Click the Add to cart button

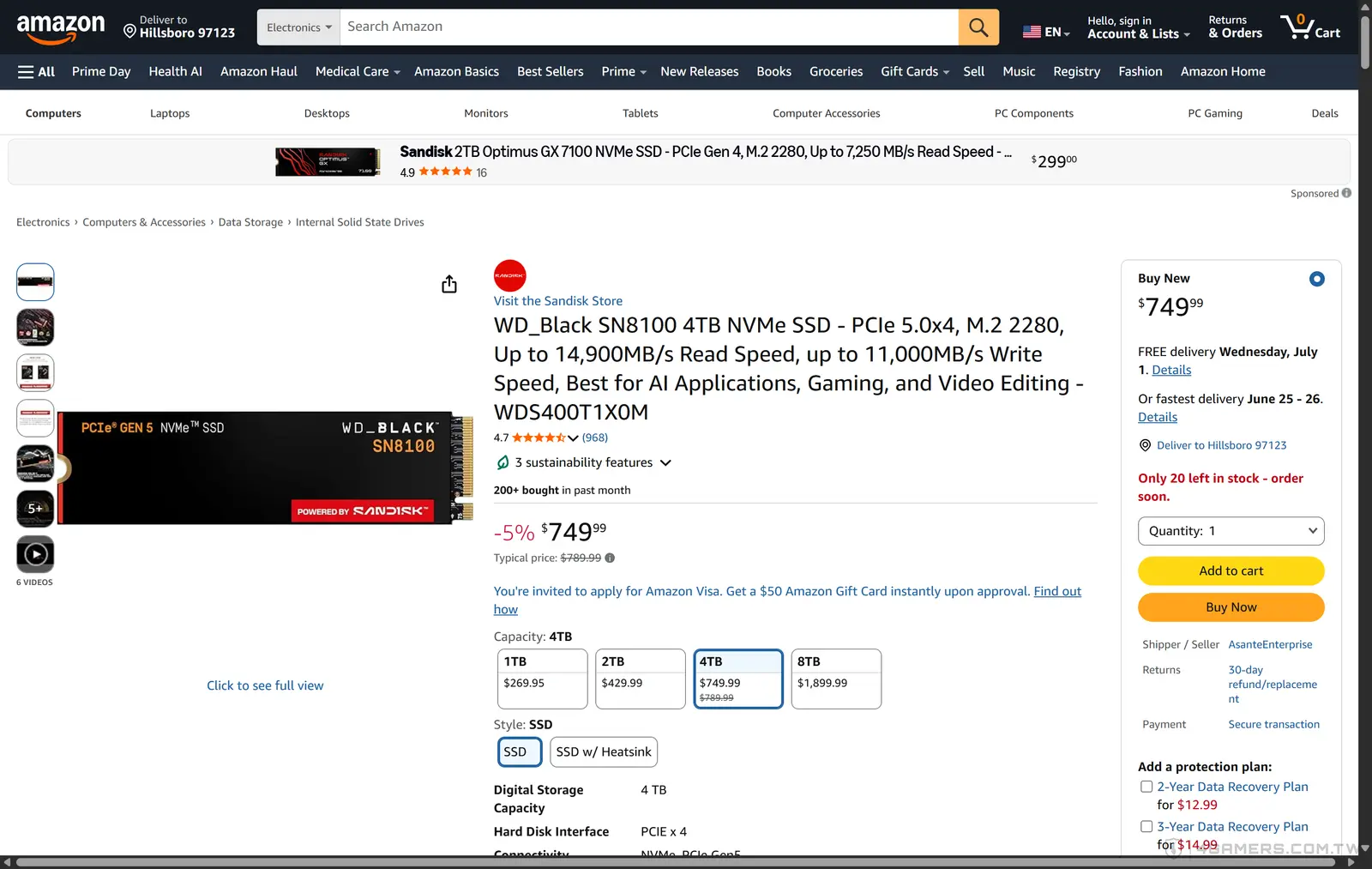(1231, 570)
